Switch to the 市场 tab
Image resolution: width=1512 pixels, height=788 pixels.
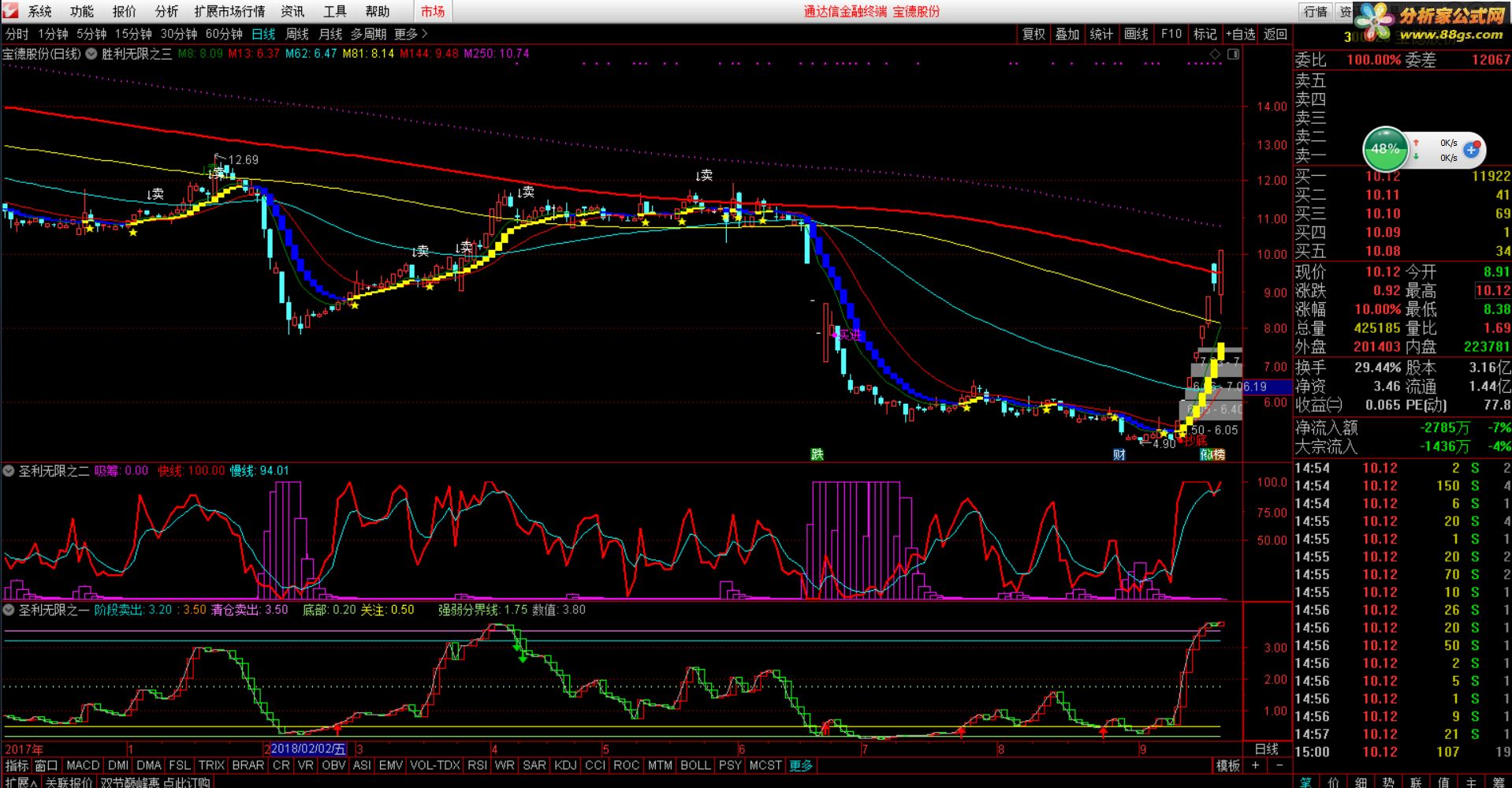(x=432, y=11)
